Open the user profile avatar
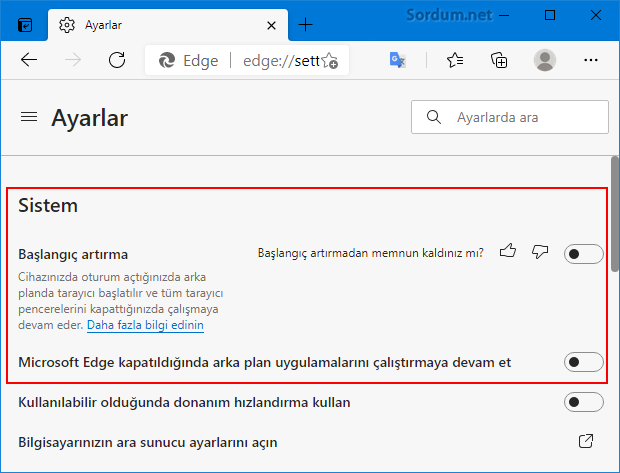 (545, 60)
